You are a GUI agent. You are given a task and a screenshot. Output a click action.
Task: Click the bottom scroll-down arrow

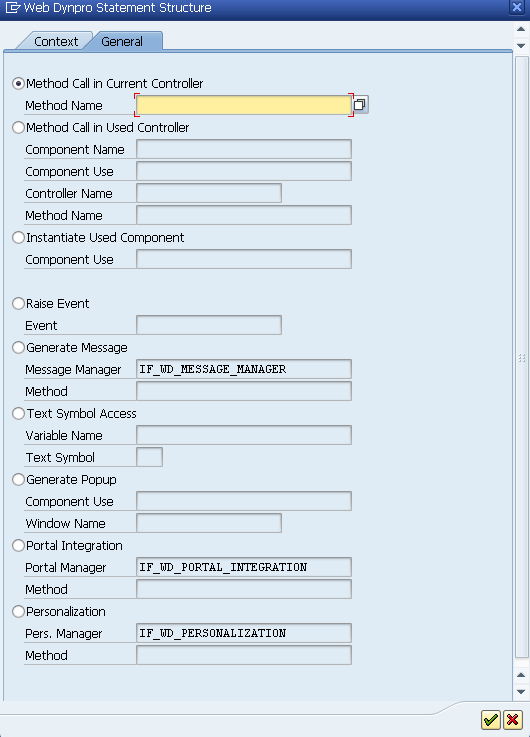[x=521, y=692]
